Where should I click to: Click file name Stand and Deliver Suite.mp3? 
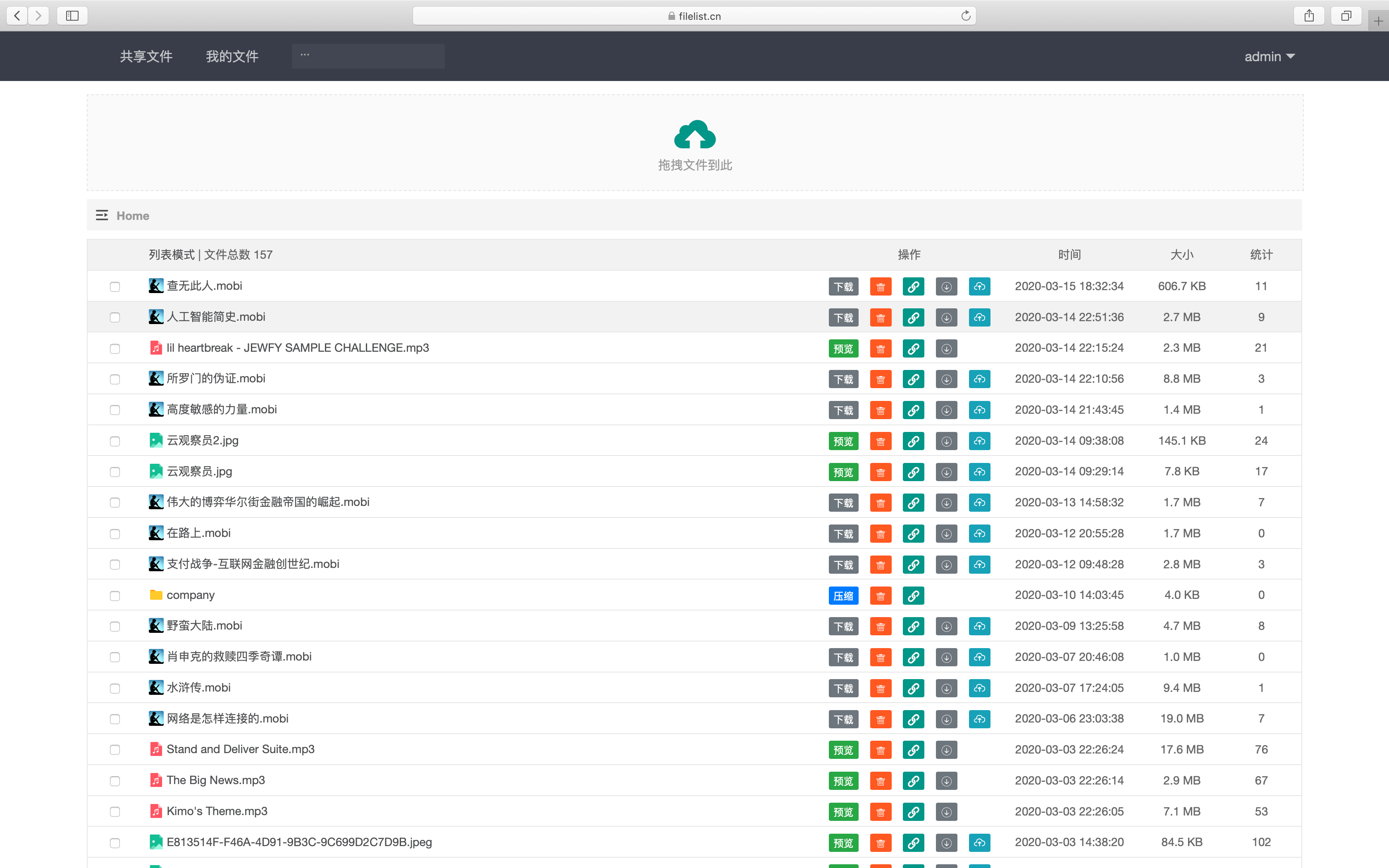click(241, 749)
